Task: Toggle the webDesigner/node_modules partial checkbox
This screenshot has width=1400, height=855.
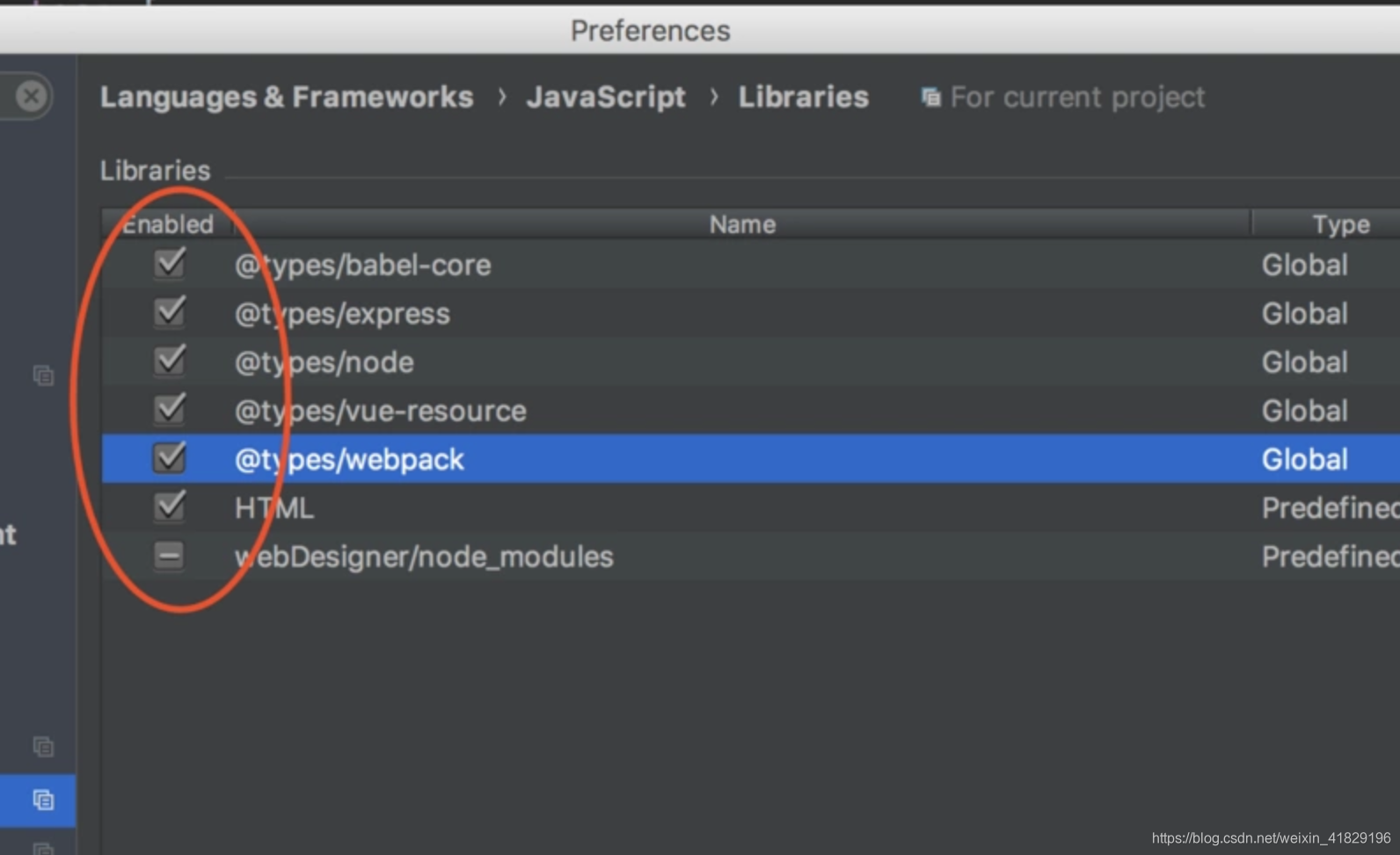Action: [169, 555]
